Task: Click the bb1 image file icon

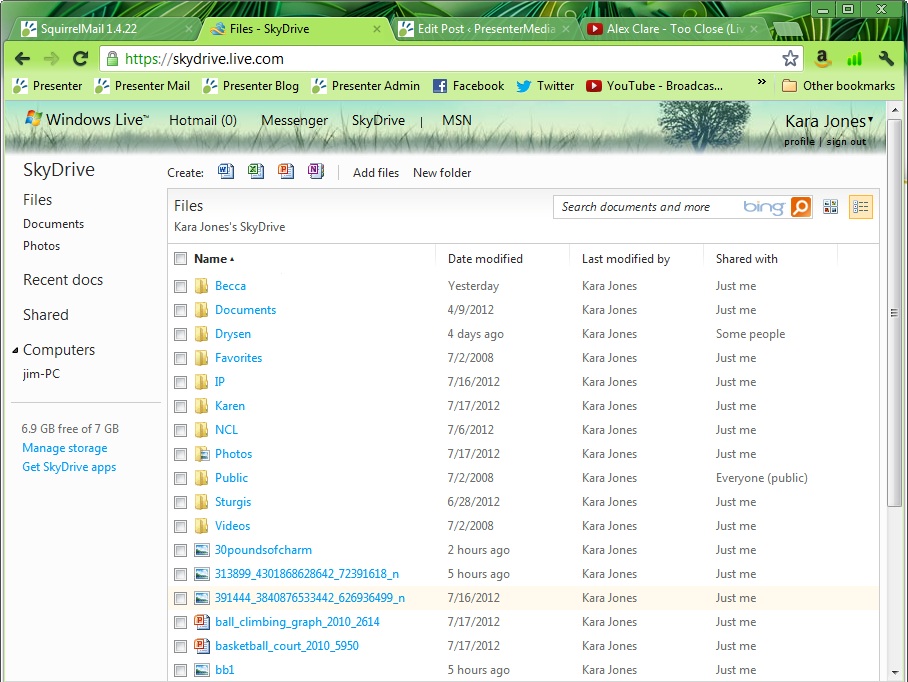Action: coord(202,670)
